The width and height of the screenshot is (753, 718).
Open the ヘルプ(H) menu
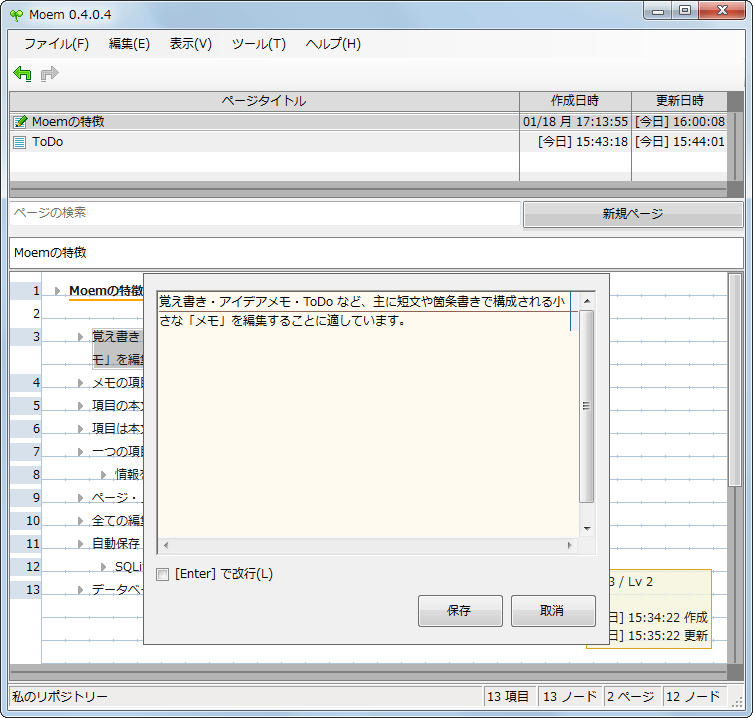click(333, 44)
